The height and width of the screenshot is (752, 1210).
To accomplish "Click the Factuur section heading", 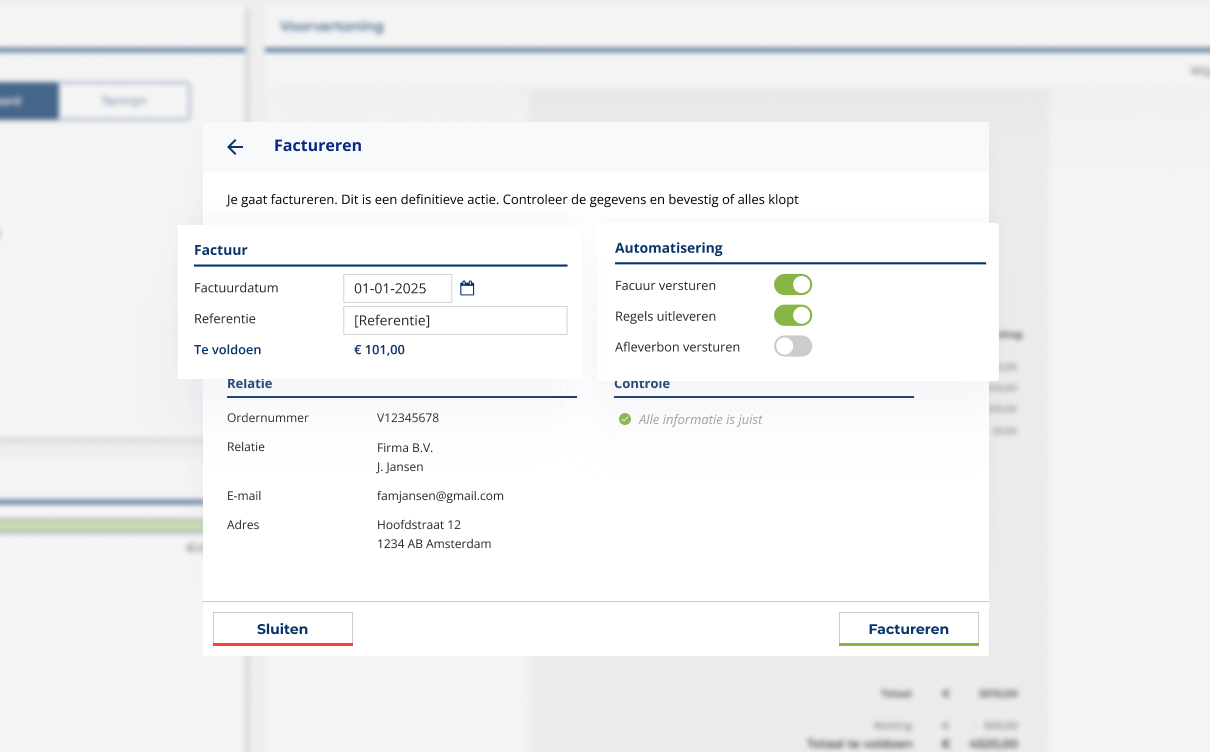I will (x=220, y=250).
